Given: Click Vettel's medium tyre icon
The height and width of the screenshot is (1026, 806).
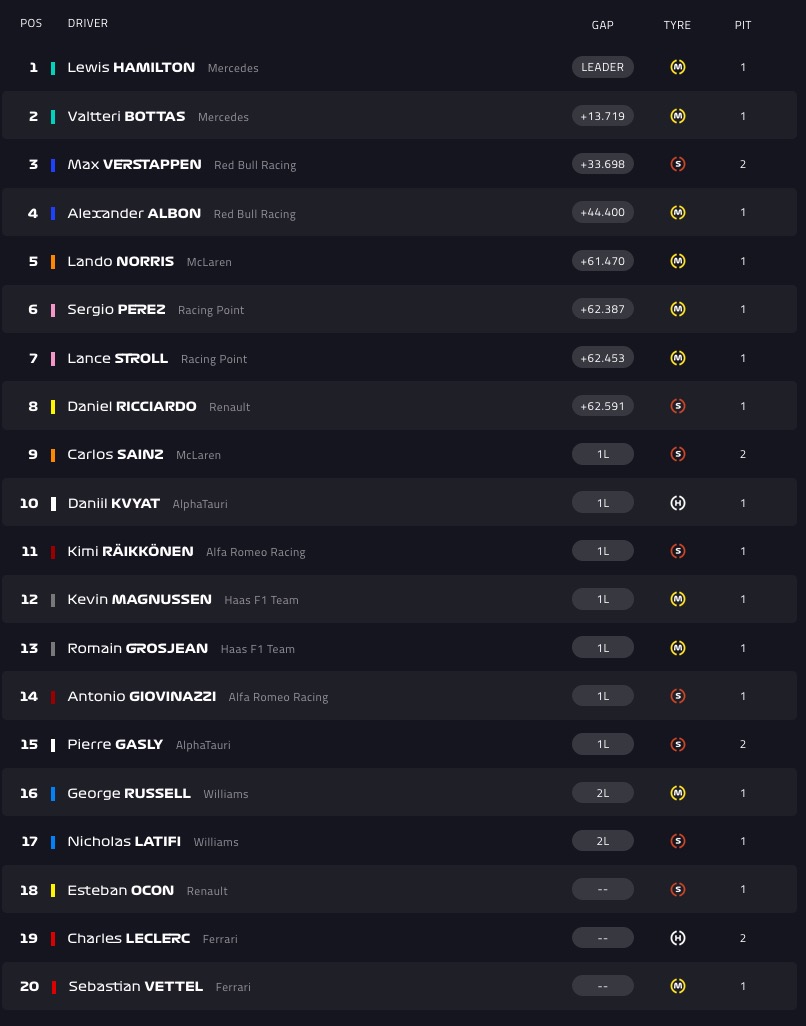Looking at the screenshot, I should 677,986.
